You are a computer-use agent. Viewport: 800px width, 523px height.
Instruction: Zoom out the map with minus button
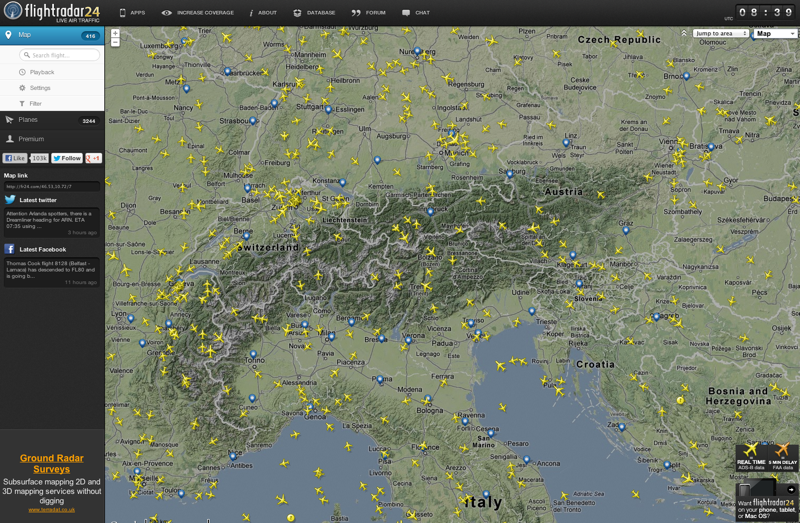point(115,42)
